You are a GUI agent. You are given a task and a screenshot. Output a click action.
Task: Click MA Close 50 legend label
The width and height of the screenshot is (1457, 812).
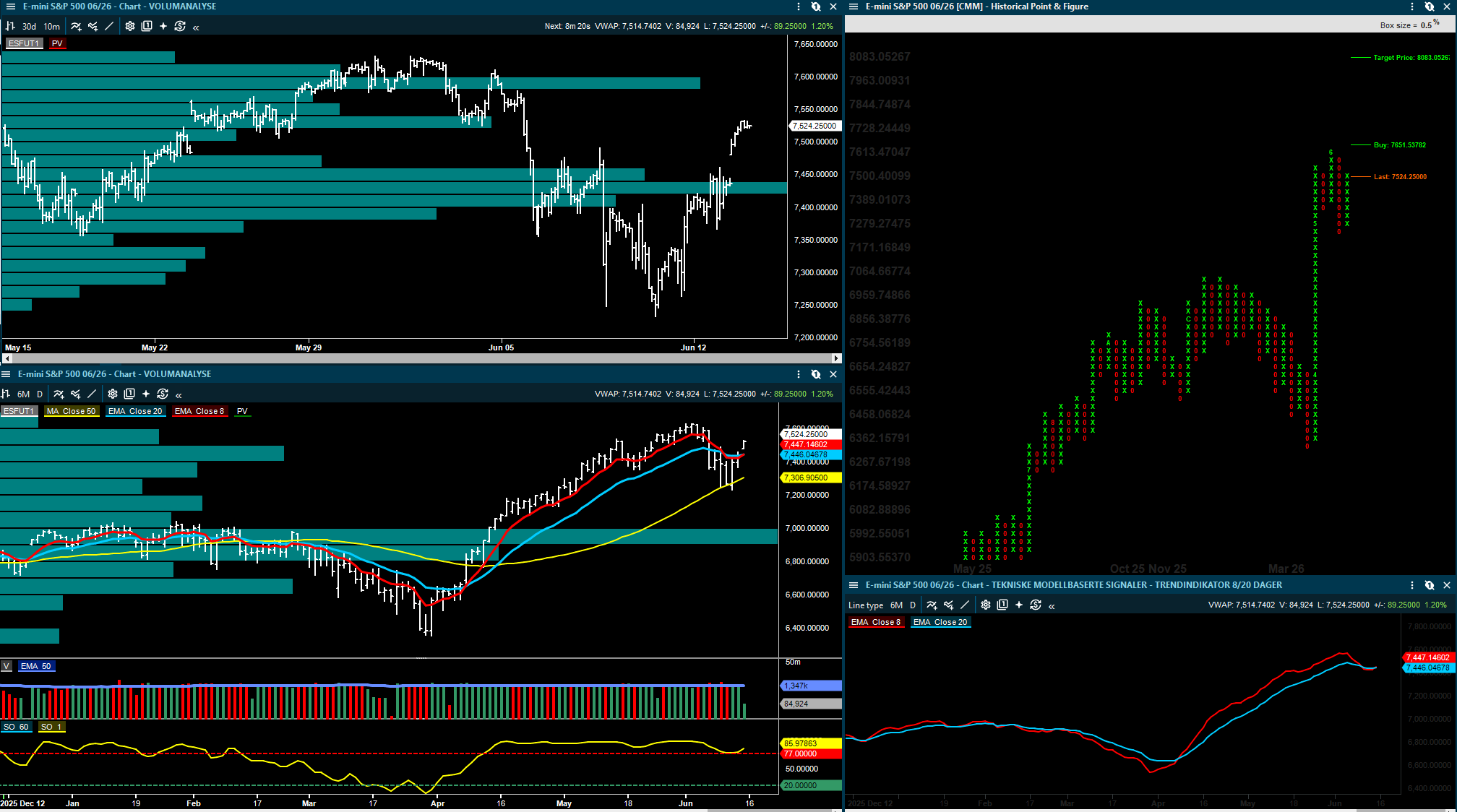click(72, 411)
